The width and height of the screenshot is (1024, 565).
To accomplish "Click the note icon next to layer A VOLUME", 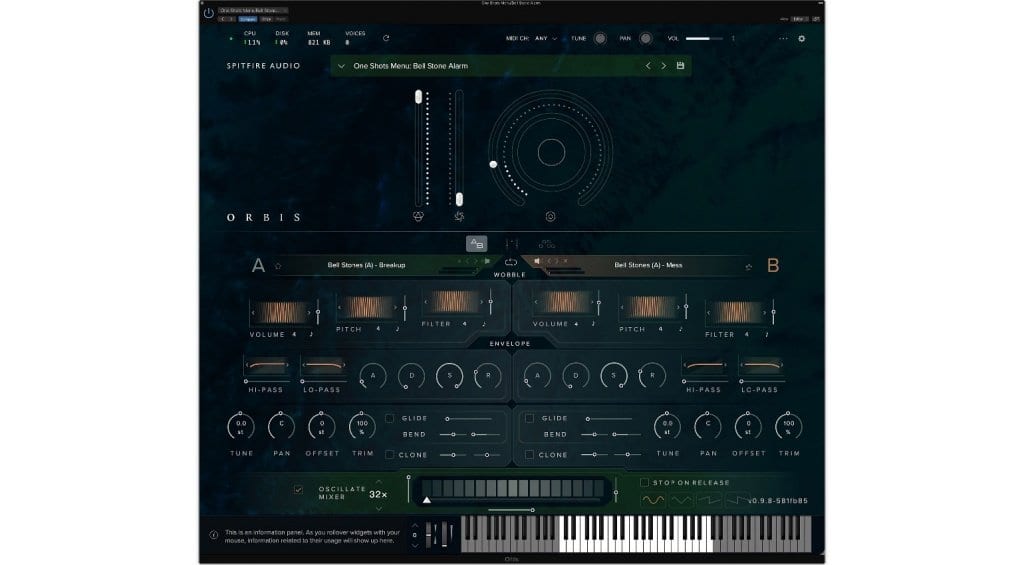I will coord(311,334).
